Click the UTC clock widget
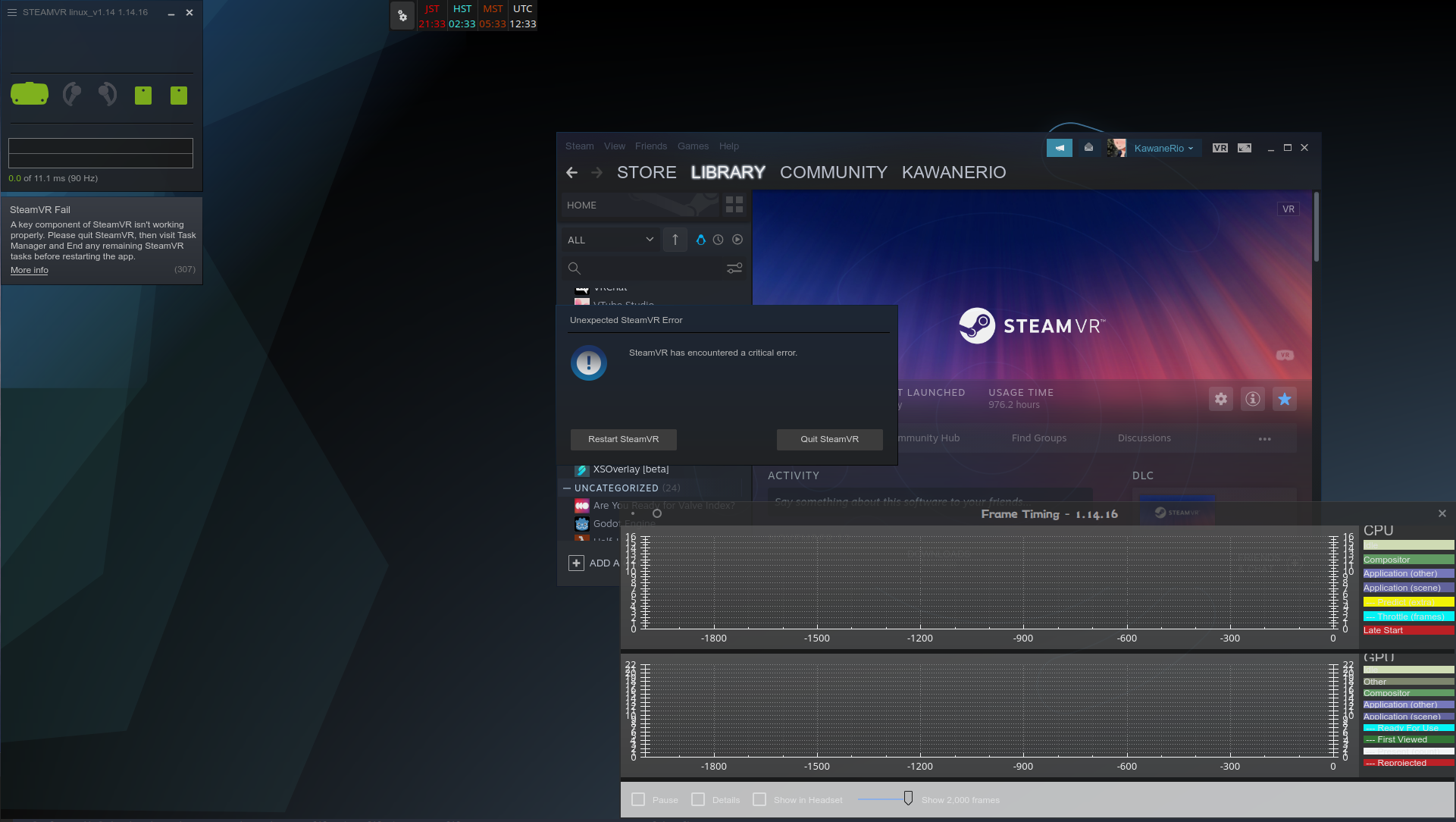The width and height of the screenshot is (1456, 822). 523,16
